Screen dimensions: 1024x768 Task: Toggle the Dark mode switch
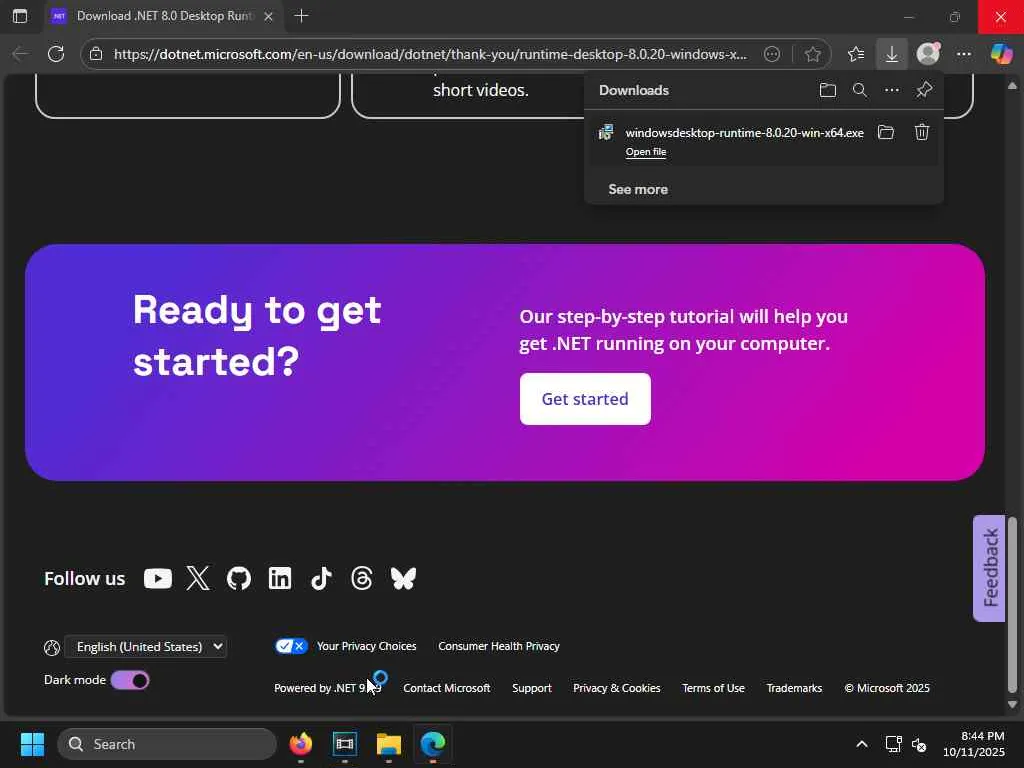pos(130,680)
